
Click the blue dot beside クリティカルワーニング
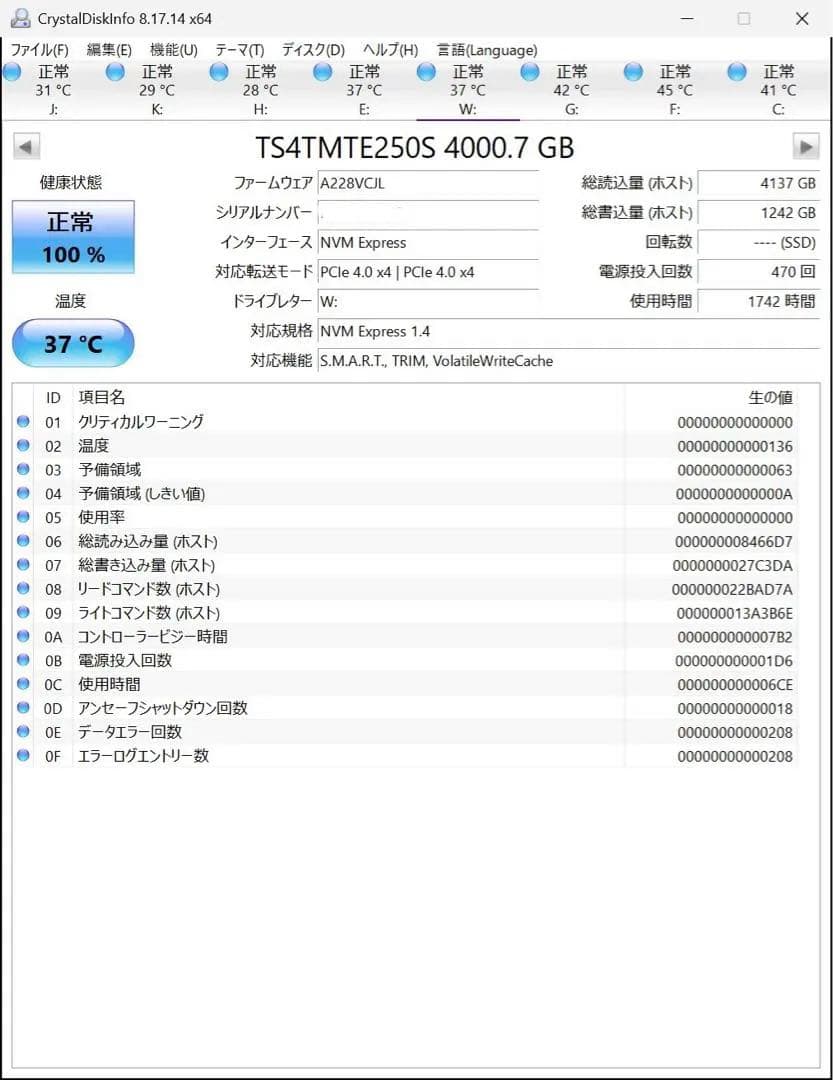23,421
